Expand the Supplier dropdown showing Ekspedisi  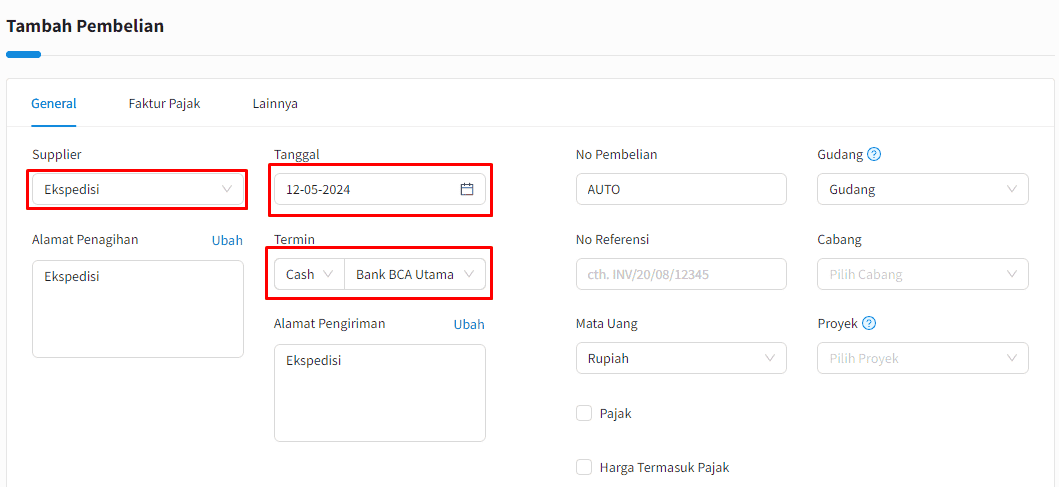coord(138,189)
